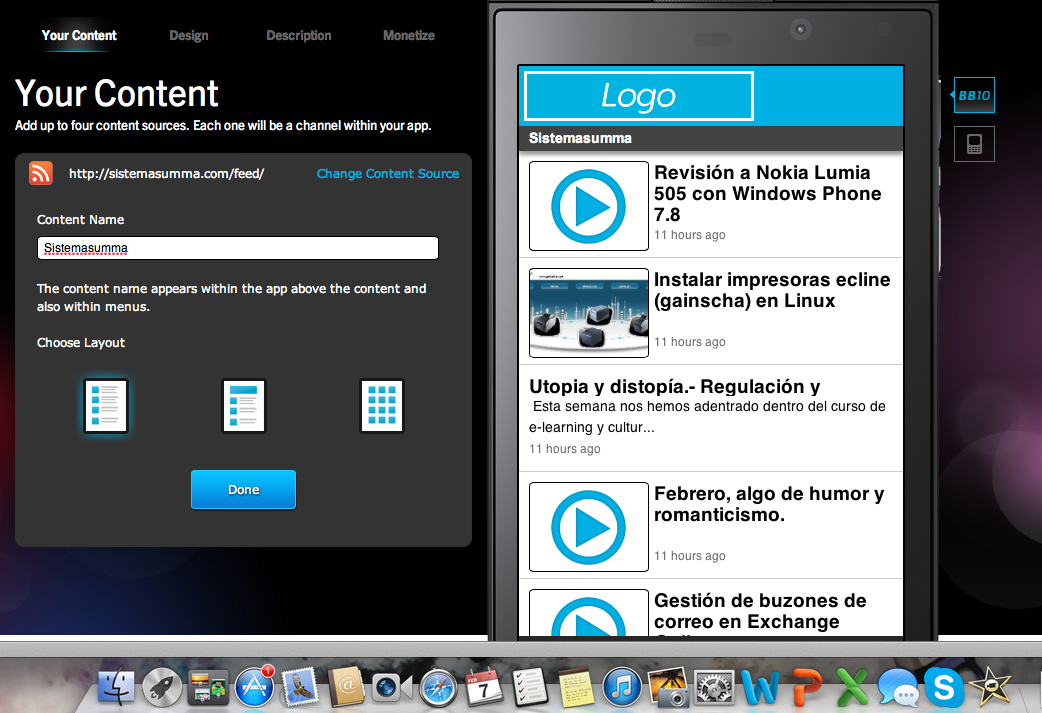Go to the Monetize tab
This screenshot has width=1042, height=713.
(408, 36)
